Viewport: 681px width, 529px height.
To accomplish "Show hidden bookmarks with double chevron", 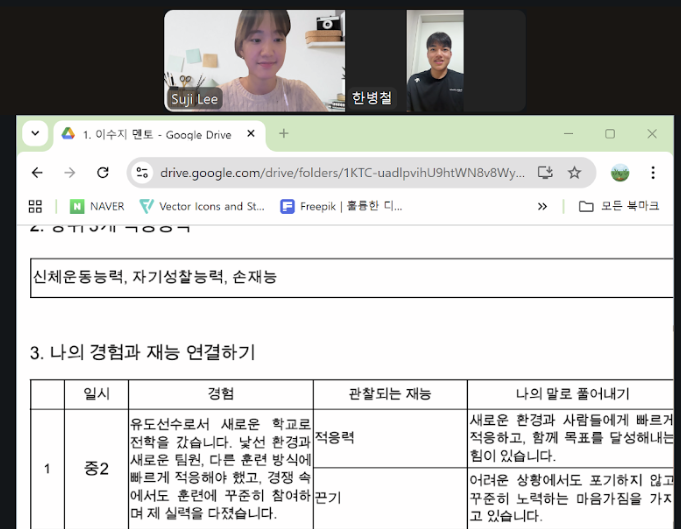I will tap(542, 206).
